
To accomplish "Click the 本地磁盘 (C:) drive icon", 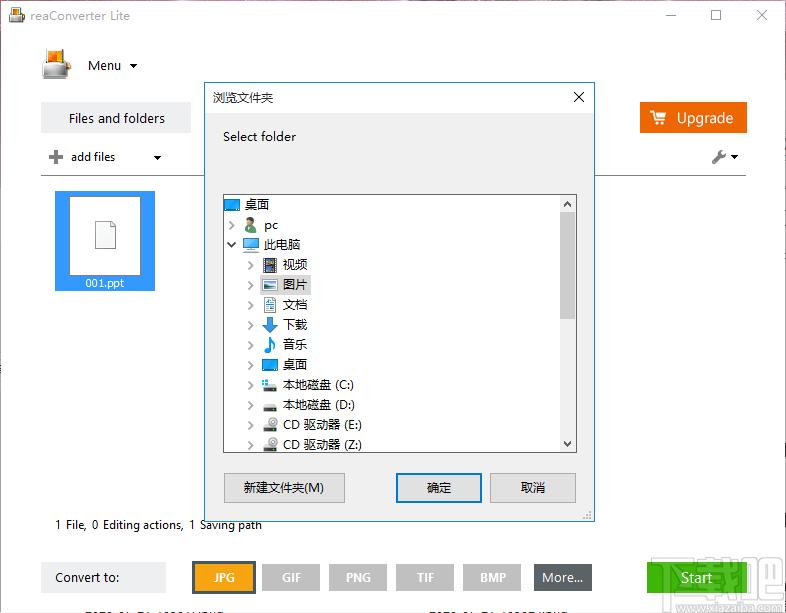I will click(x=269, y=385).
